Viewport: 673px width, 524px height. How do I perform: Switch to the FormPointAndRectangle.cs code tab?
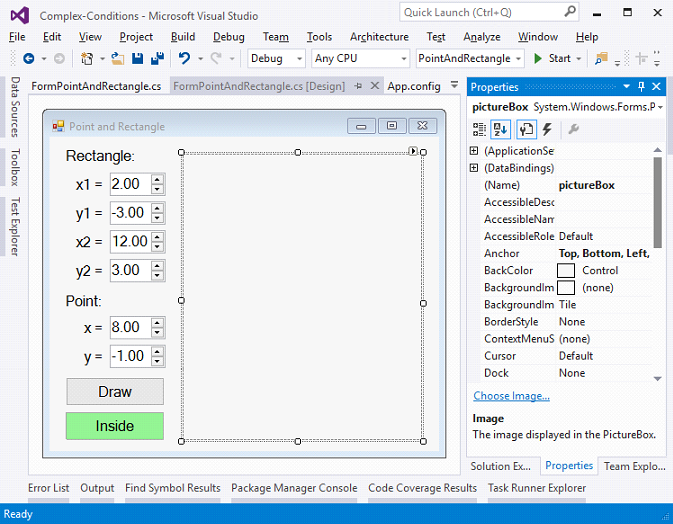[96, 86]
